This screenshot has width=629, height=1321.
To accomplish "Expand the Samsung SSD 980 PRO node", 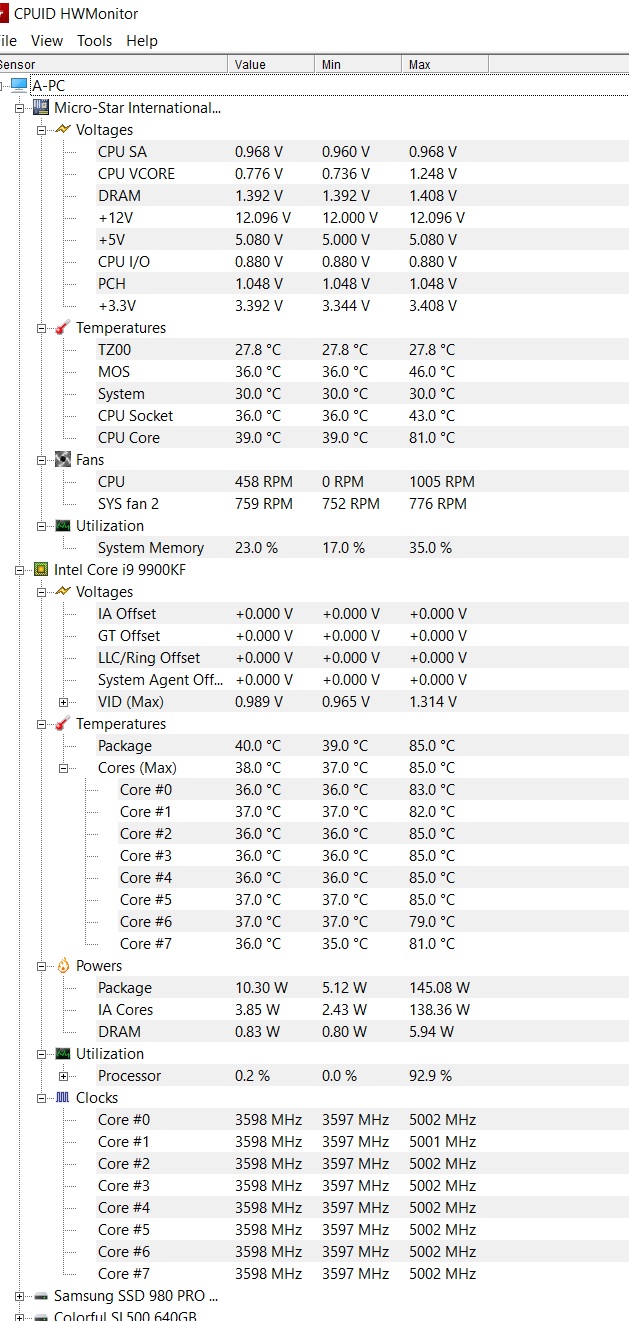I will coord(20,1296).
